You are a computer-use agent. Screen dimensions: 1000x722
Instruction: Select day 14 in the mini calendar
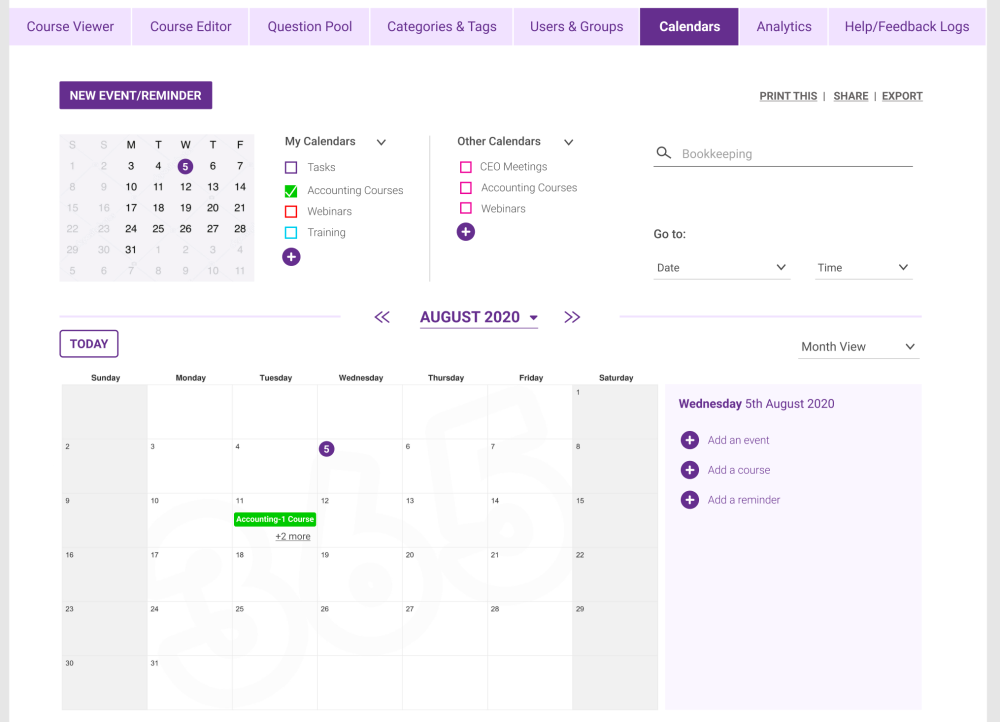(x=240, y=187)
